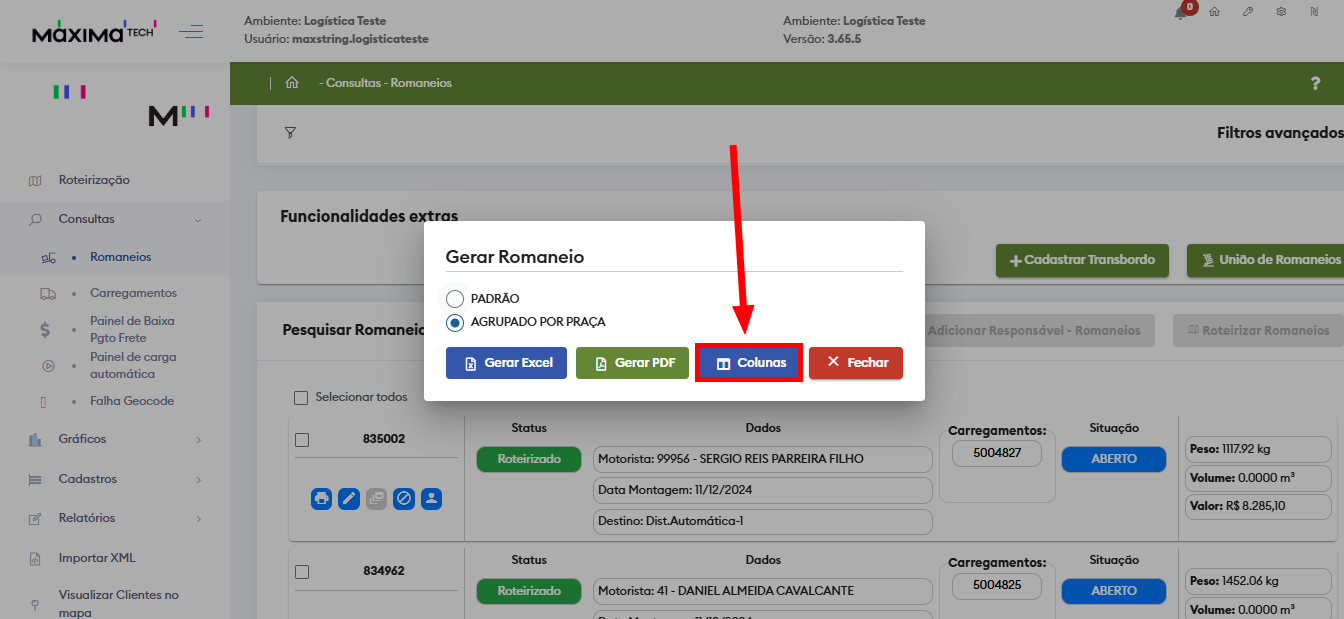Open the Roteirização menu item
Screen dimensions: 1344x619
tap(94, 180)
